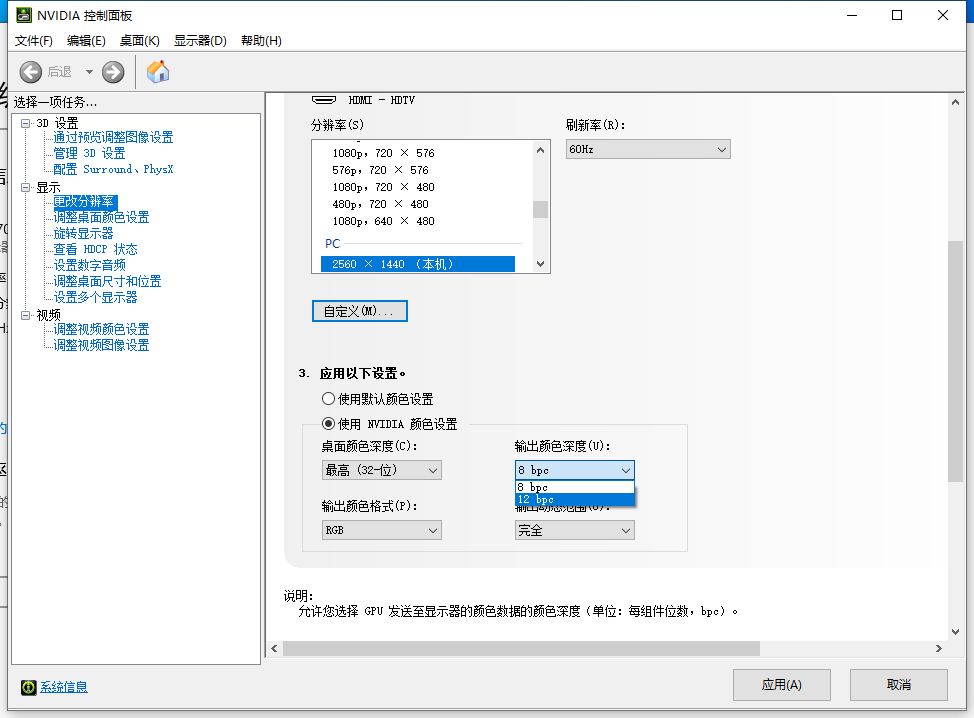Open 管理 3D 设置
974x718 pixels.
coord(89,153)
